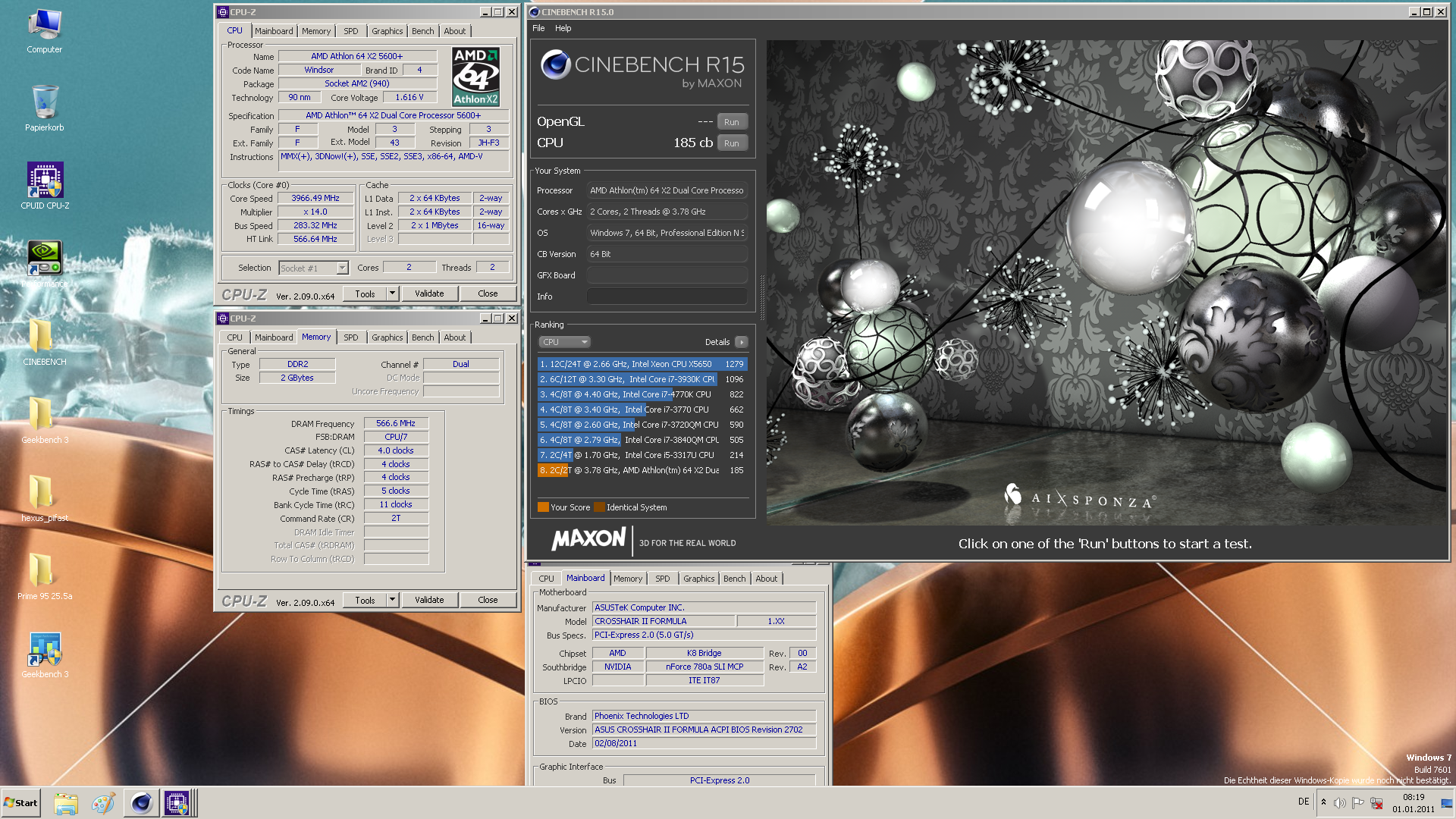Select the AMD Athlon 64 X2 ranking row
Image resolution: width=1456 pixels, height=819 pixels.
pos(642,470)
